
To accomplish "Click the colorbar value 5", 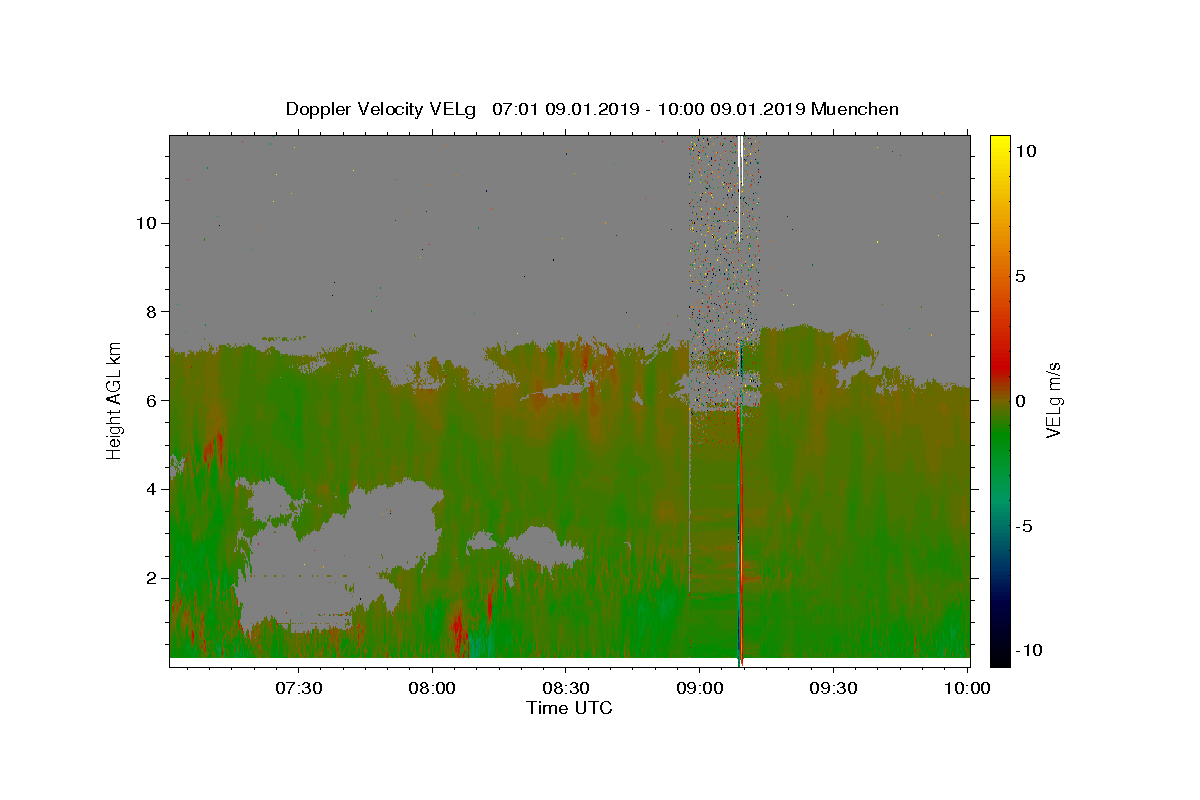I will pos(1021,276).
